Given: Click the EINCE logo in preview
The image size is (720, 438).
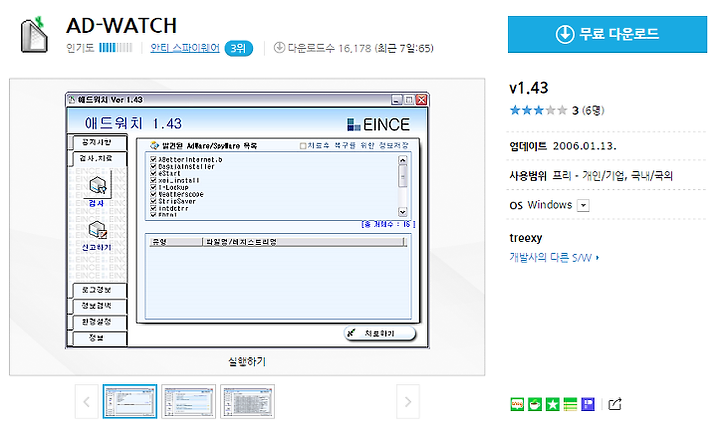Looking at the screenshot, I should (x=378, y=124).
